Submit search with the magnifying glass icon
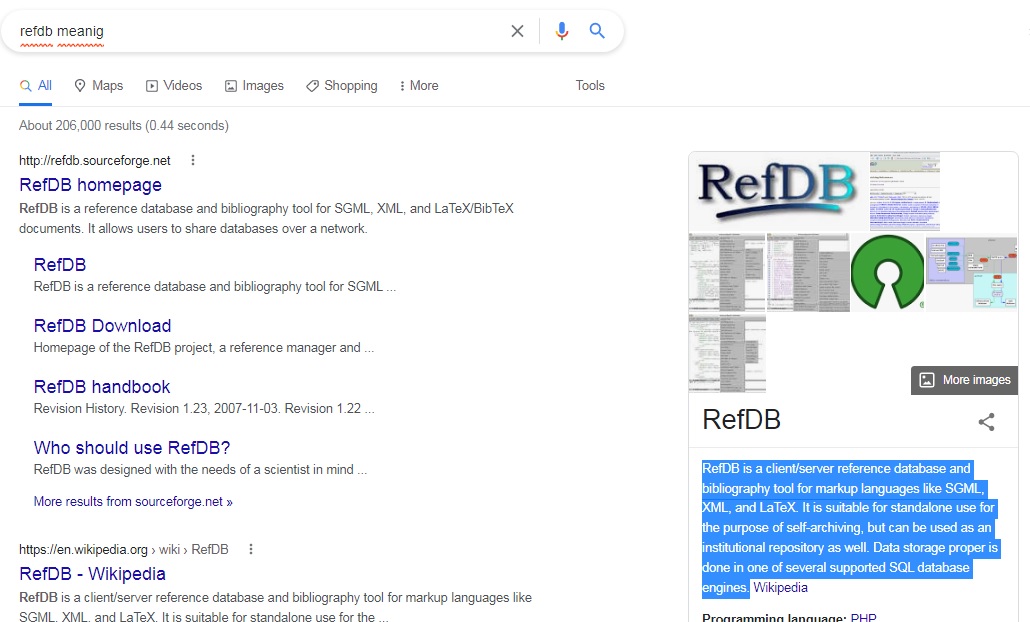Image resolution: width=1030 pixels, height=622 pixels. (x=596, y=30)
